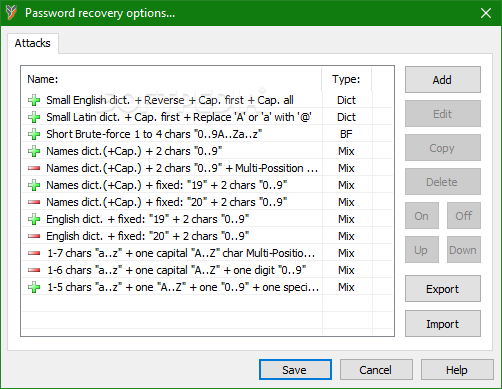Click the Copy button
Screen dimensions: 502x389
click(x=443, y=148)
